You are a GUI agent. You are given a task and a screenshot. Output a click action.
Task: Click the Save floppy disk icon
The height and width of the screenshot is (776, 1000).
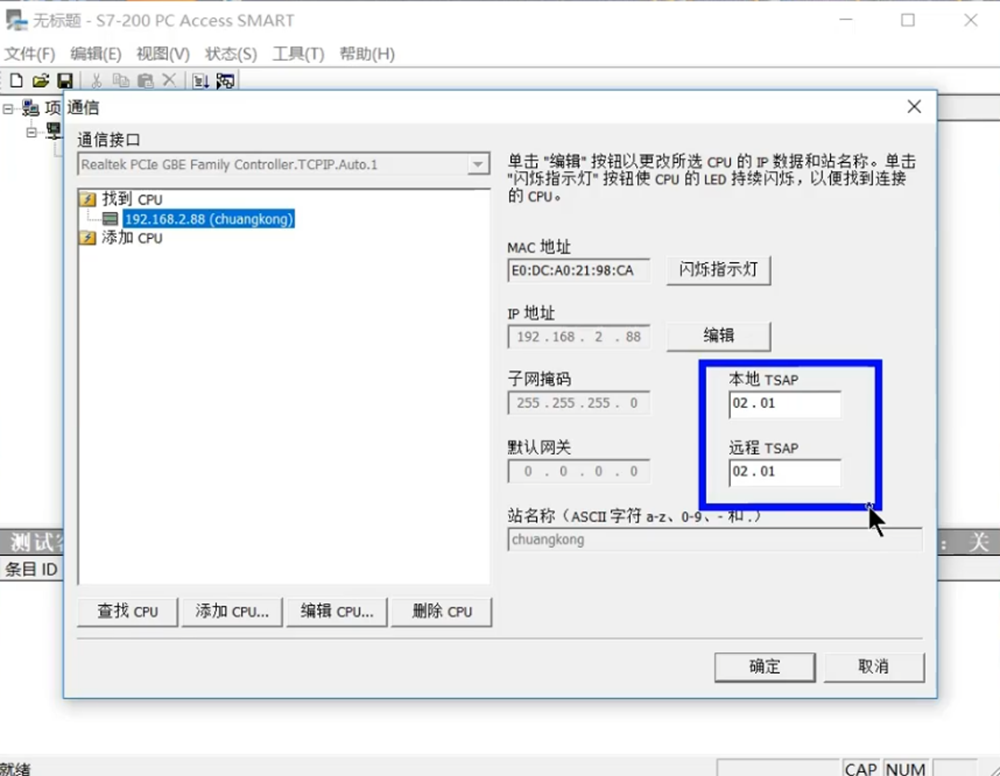click(64, 81)
